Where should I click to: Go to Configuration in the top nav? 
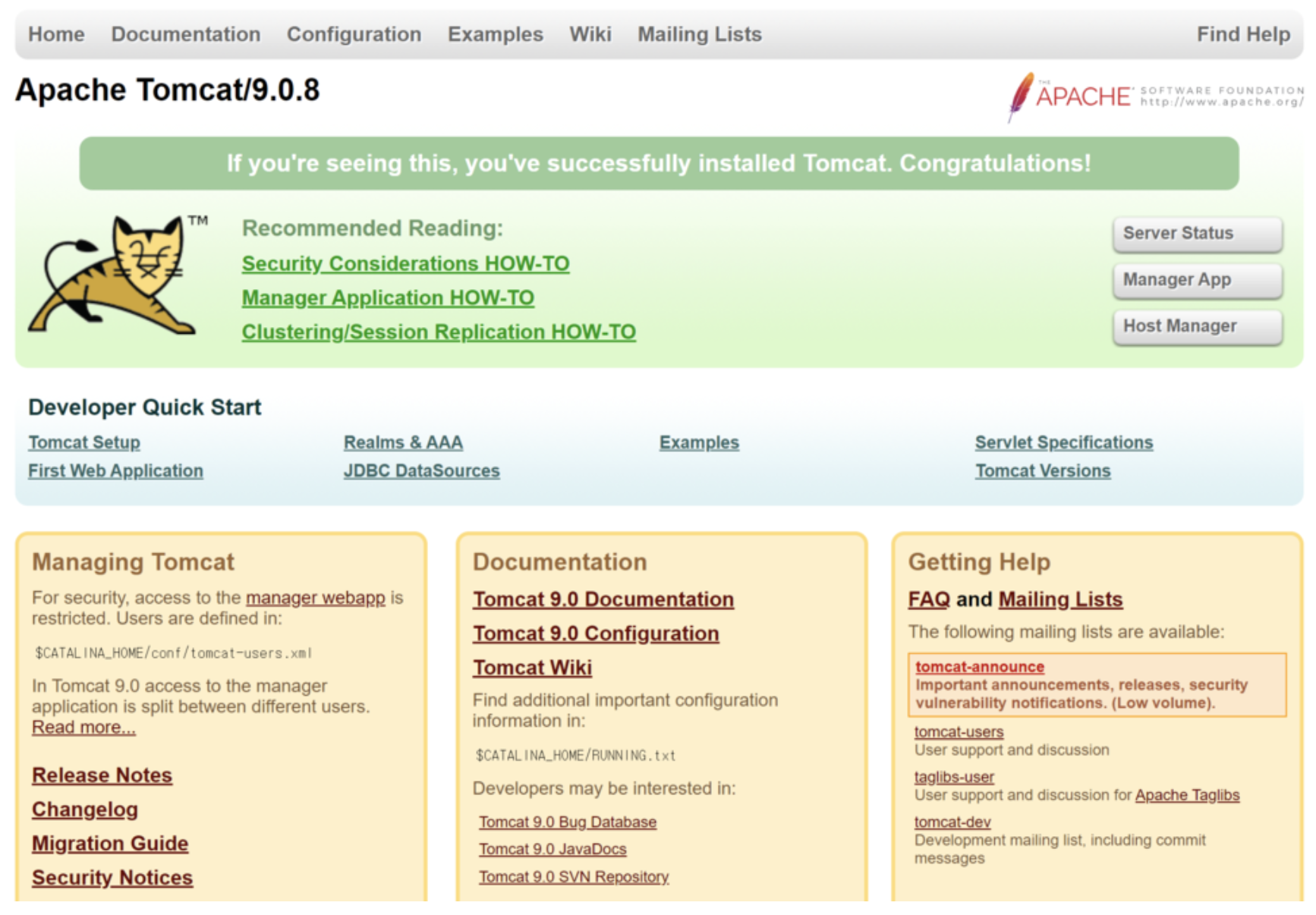pyautogui.click(x=354, y=34)
